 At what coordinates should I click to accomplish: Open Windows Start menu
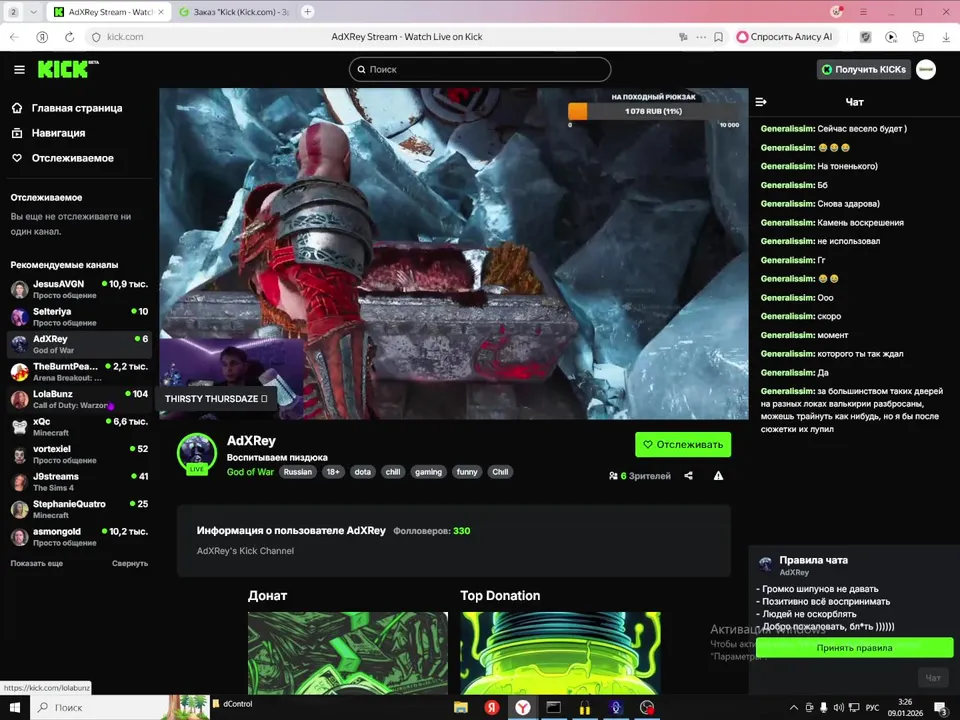click(15, 708)
